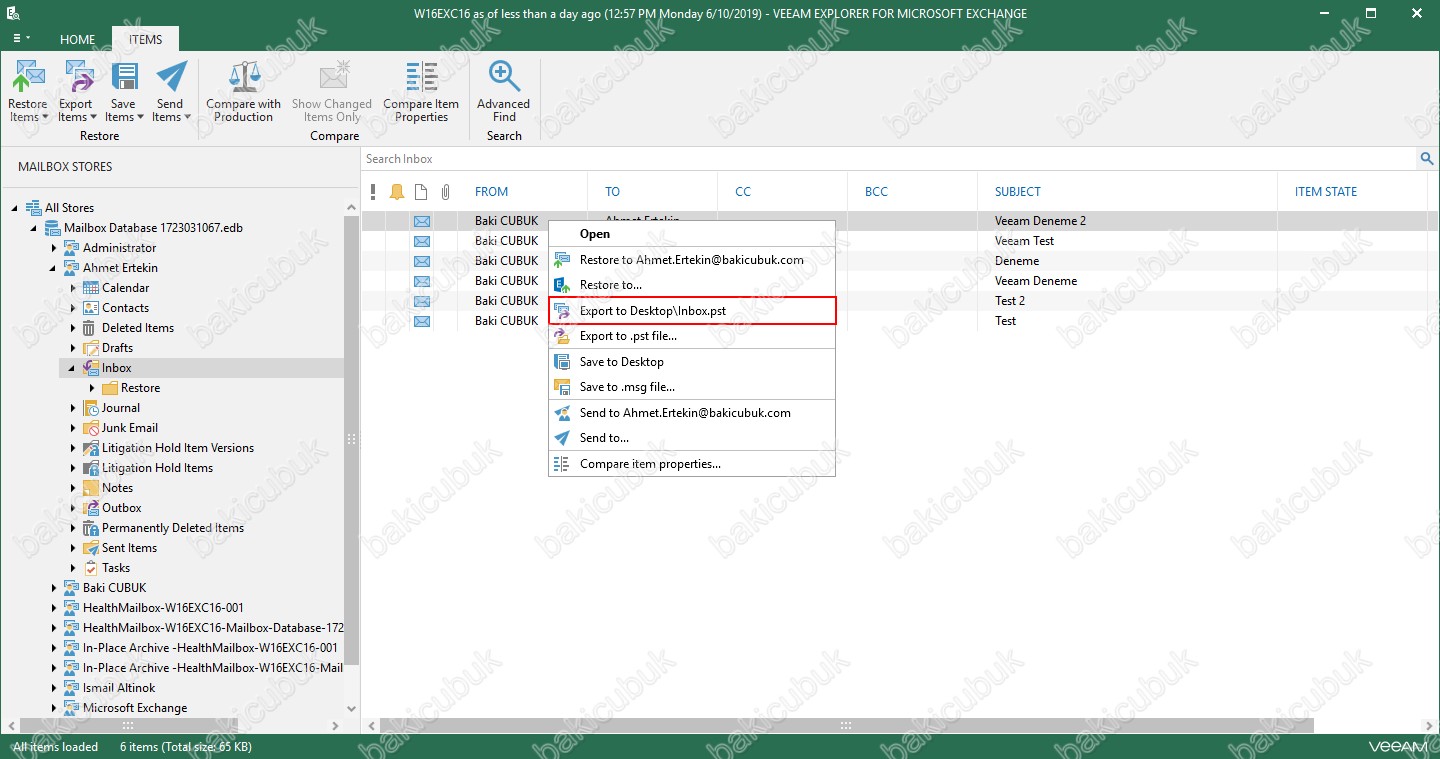
Task: Click the Export Items ribbon icon
Action: pos(77,76)
